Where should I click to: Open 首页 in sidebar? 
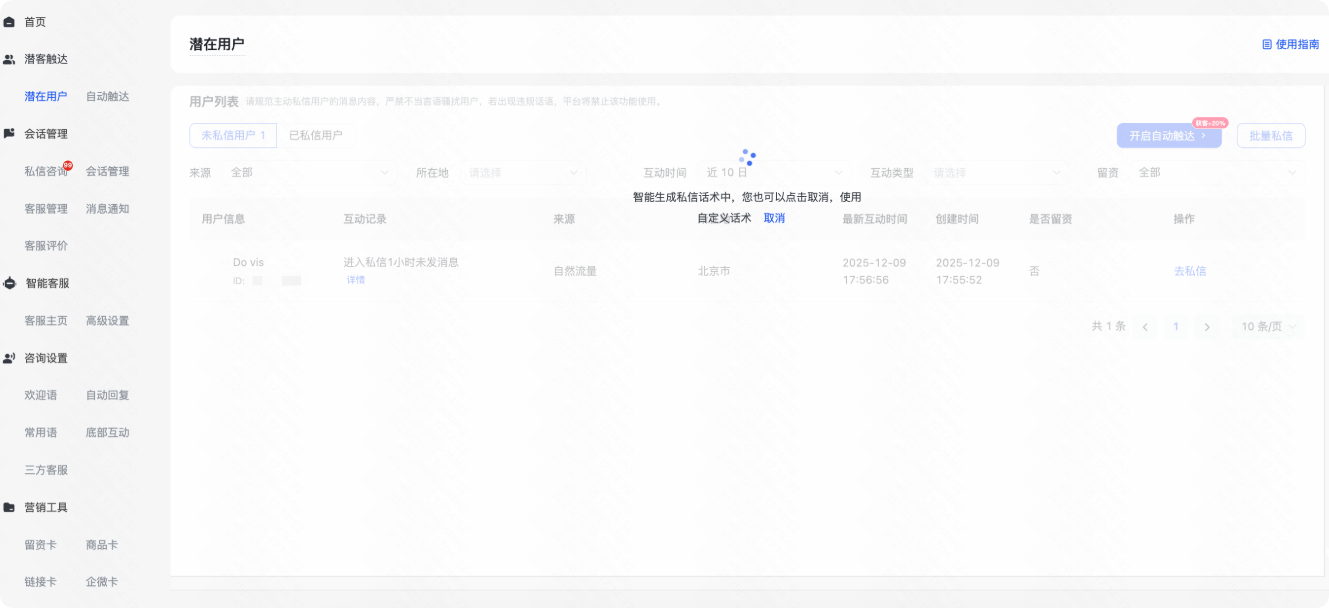click(35, 22)
